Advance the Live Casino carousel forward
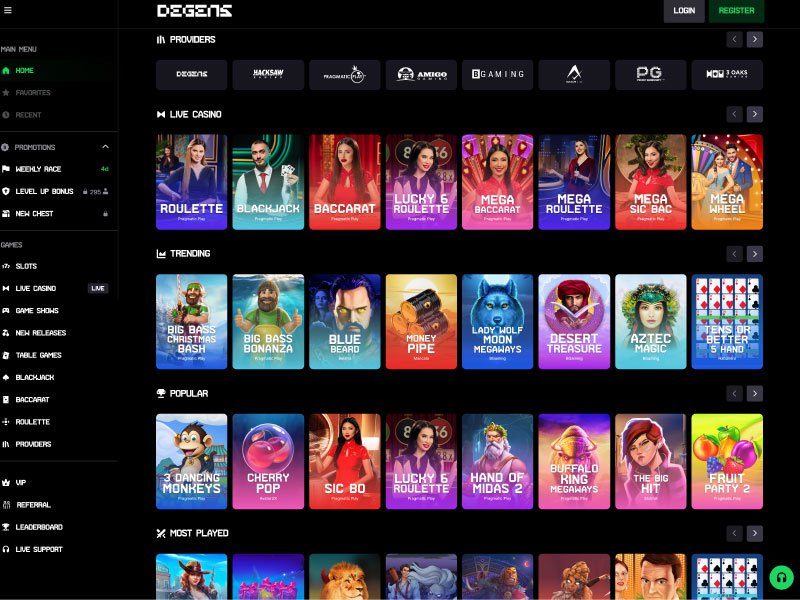Viewport: 800px width, 600px height. [755, 114]
